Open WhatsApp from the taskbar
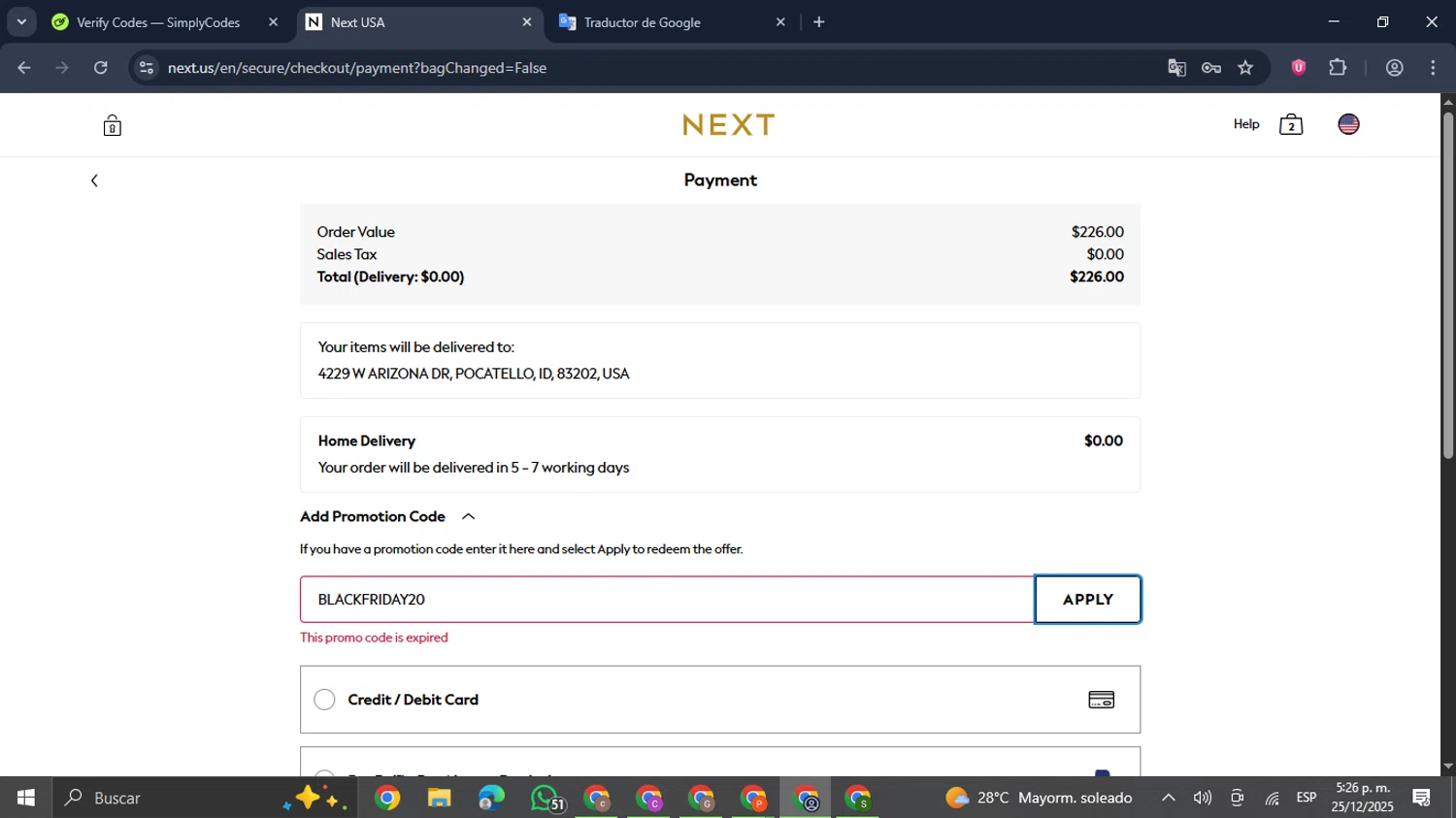 [x=546, y=798]
